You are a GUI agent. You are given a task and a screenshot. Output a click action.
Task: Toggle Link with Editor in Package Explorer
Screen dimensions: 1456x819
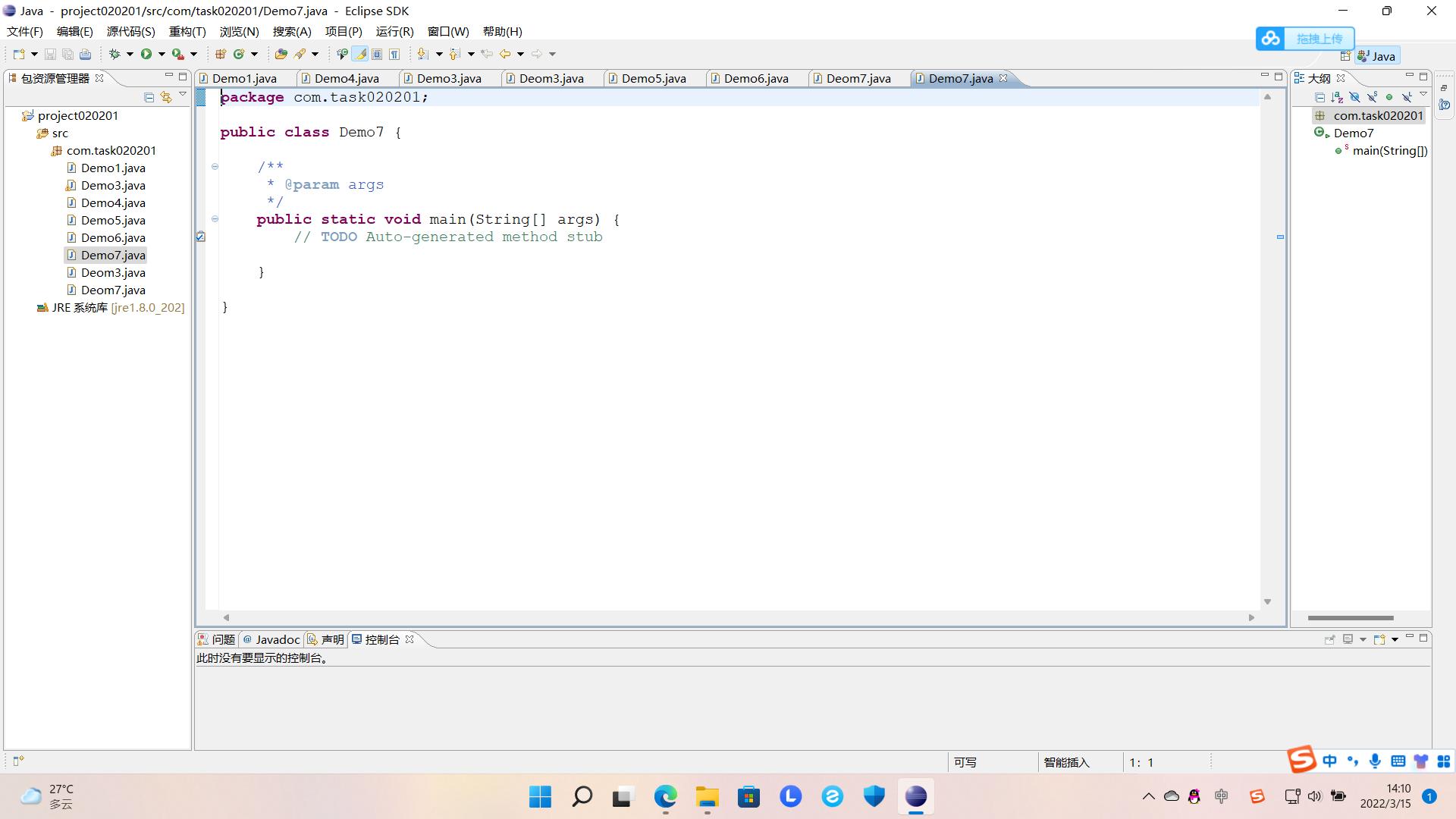tap(166, 97)
